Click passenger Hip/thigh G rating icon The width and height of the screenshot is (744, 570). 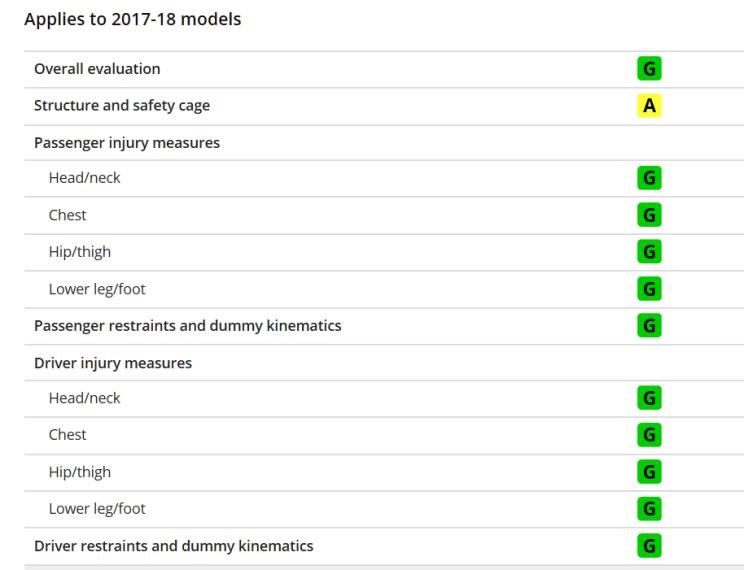click(x=649, y=252)
